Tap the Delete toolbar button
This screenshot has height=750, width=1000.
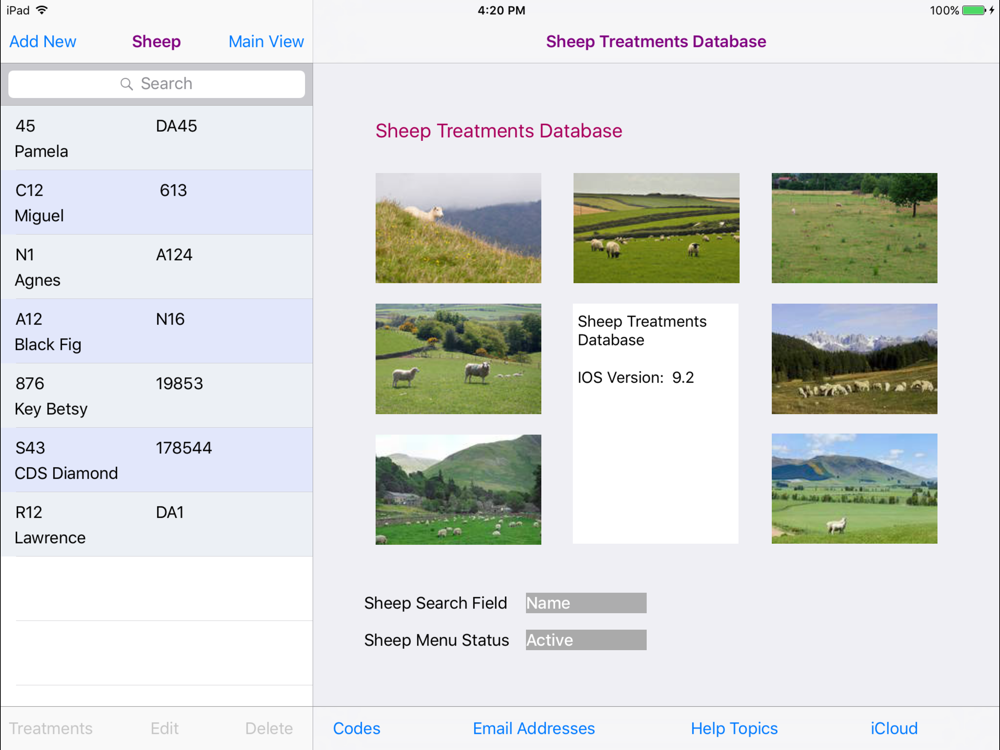pos(269,728)
